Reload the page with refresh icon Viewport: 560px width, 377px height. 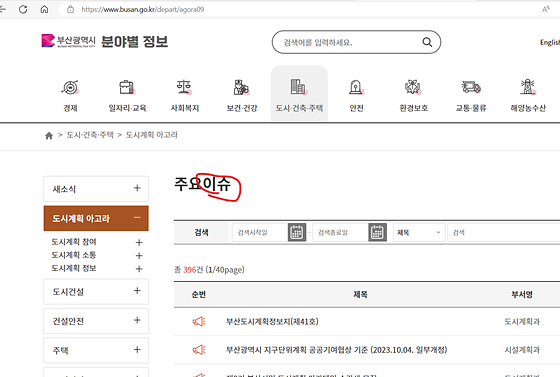click(x=23, y=9)
